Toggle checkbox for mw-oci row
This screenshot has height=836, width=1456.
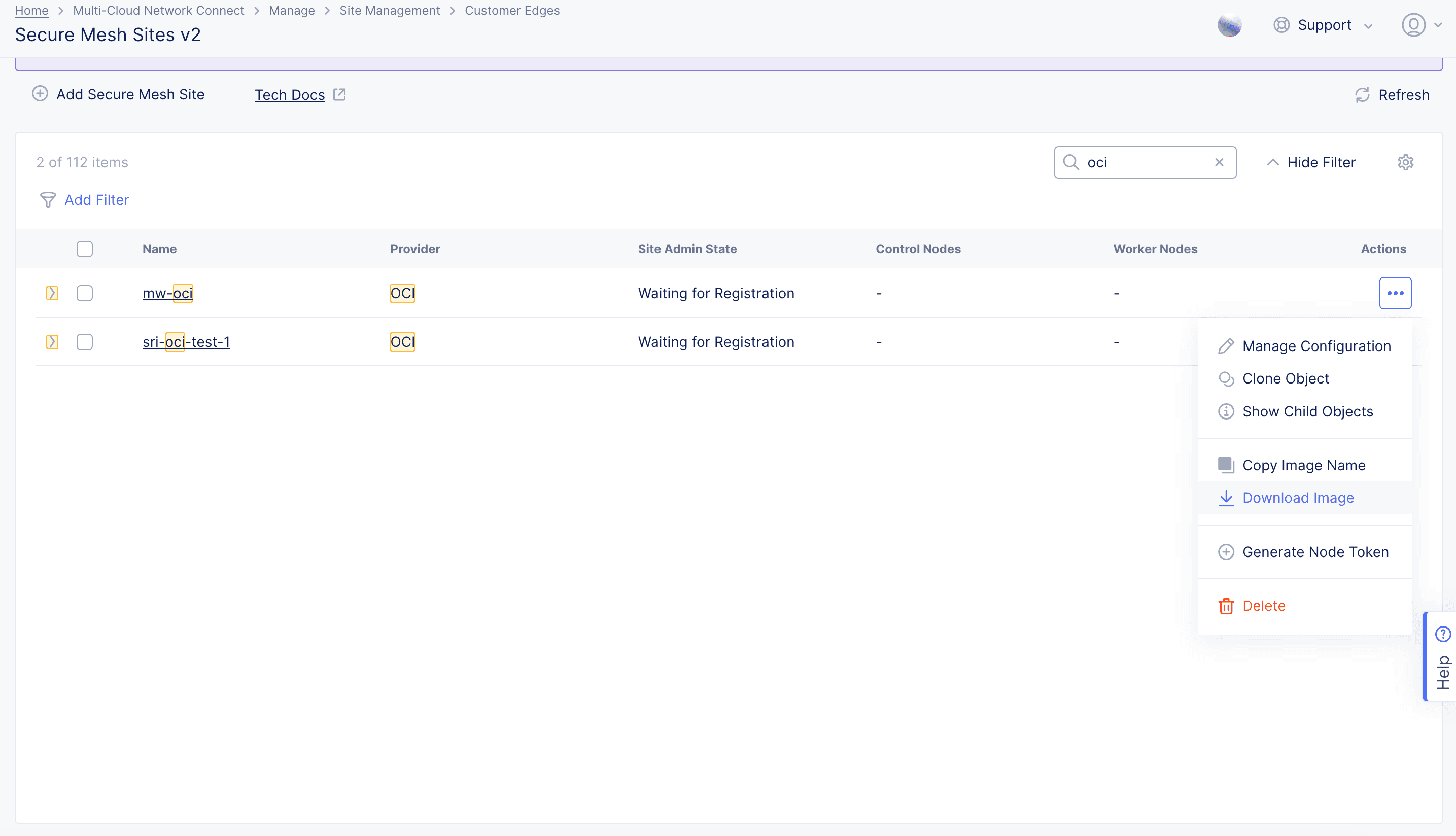(x=84, y=293)
